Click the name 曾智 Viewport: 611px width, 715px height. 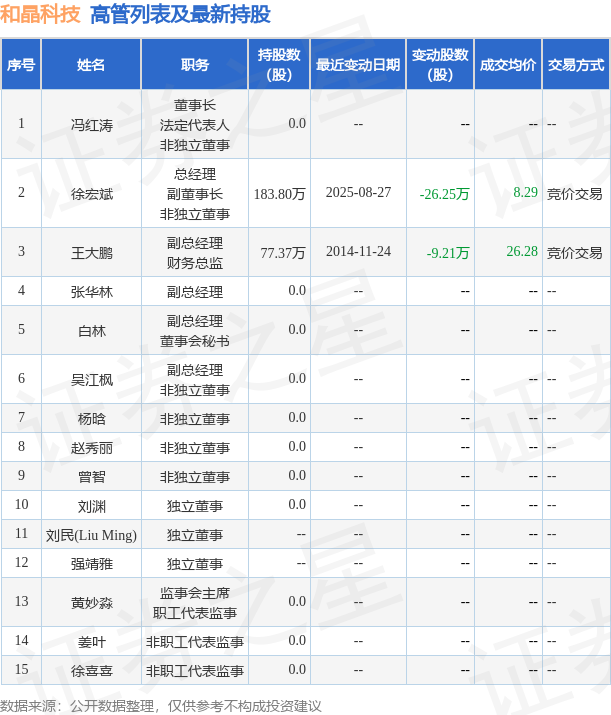92,477
